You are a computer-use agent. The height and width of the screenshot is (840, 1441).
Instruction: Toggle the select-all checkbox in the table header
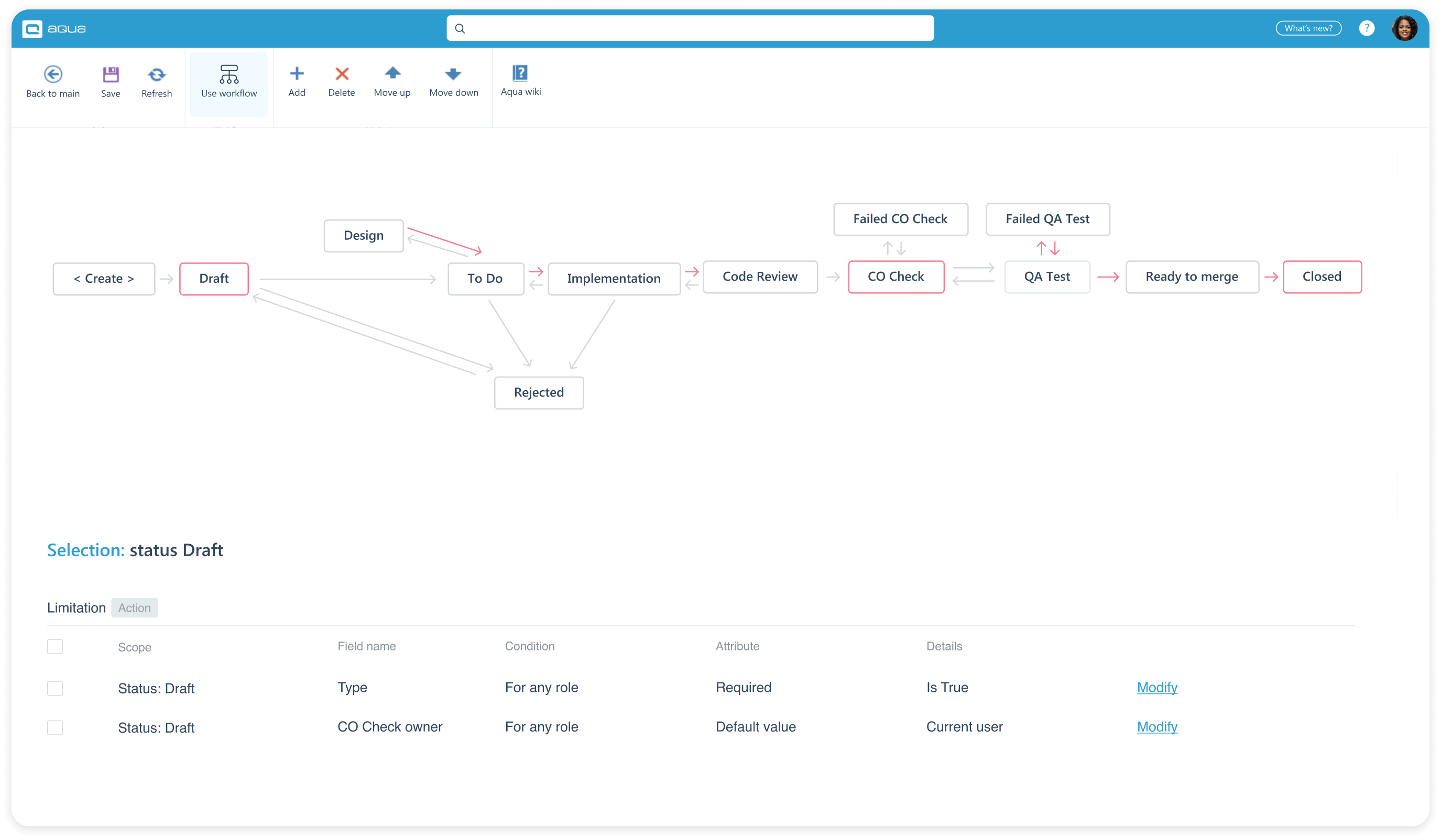tap(55, 646)
